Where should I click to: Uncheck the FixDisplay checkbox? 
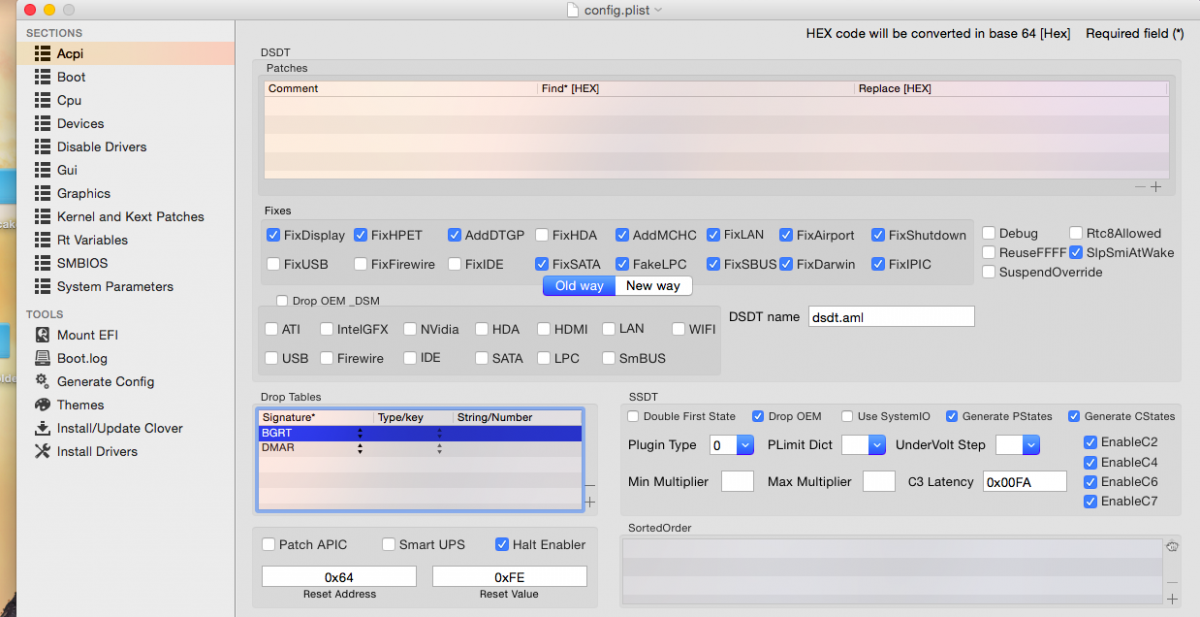pos(273,235)
